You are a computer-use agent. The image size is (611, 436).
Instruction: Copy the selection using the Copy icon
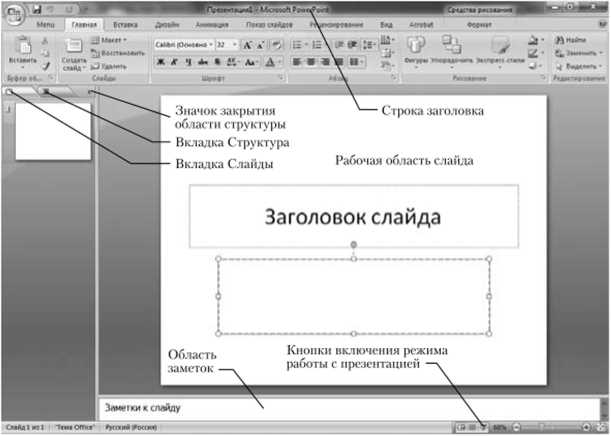pyautogui.click(x=45, y=53)
